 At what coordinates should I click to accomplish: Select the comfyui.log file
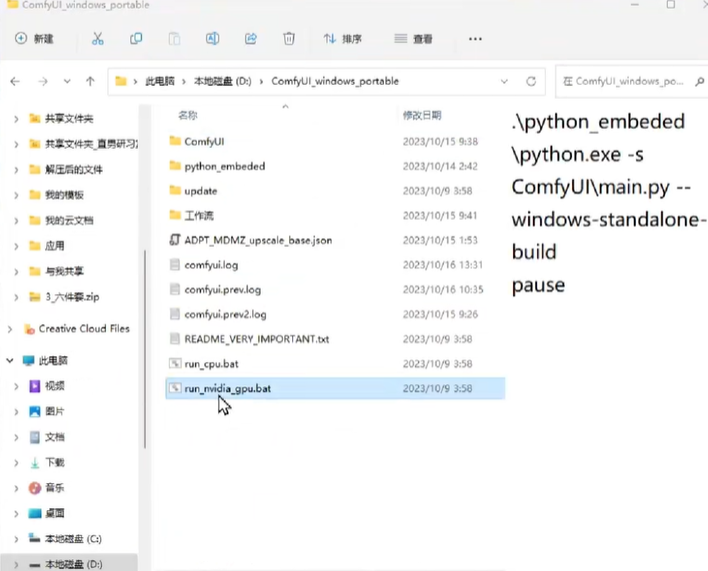tap(335, 265)
